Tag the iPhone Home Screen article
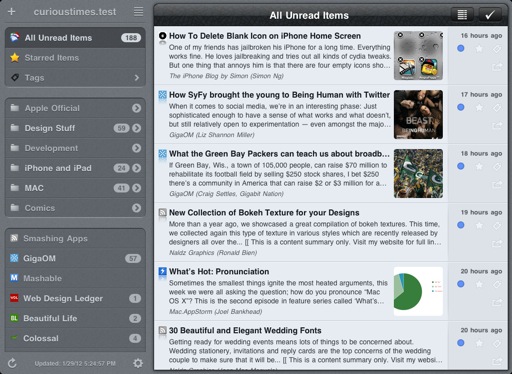This screenshot has height=374, width=512. coord(497,49)
